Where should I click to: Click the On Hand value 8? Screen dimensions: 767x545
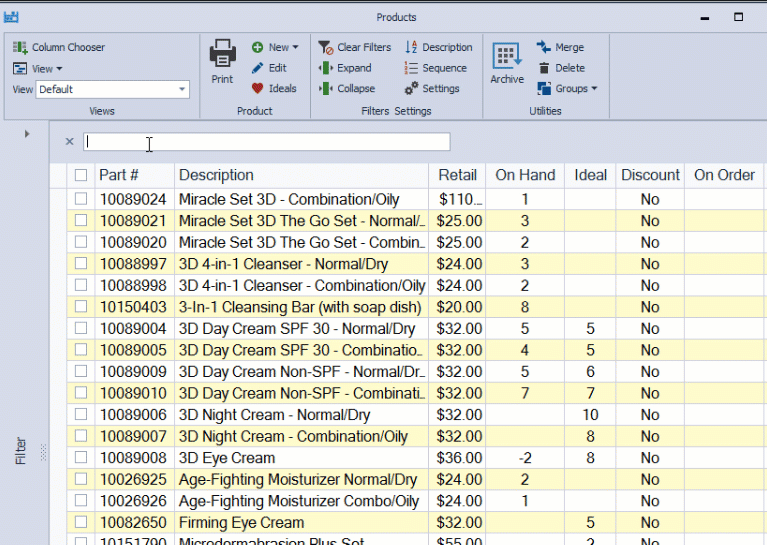pyautogui.click(x=525, y=307)
